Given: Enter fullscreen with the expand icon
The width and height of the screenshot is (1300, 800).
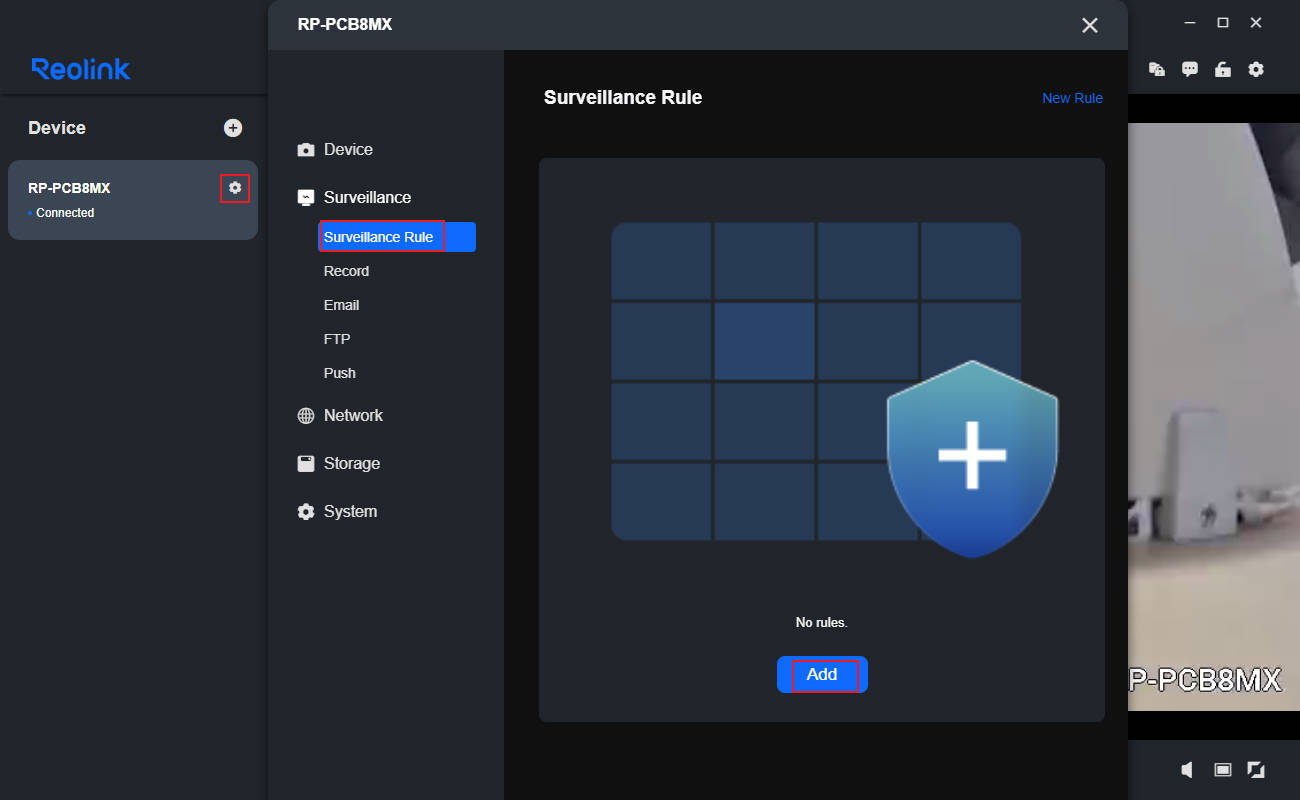Looking at the screenshot, I should [1256, 769].
